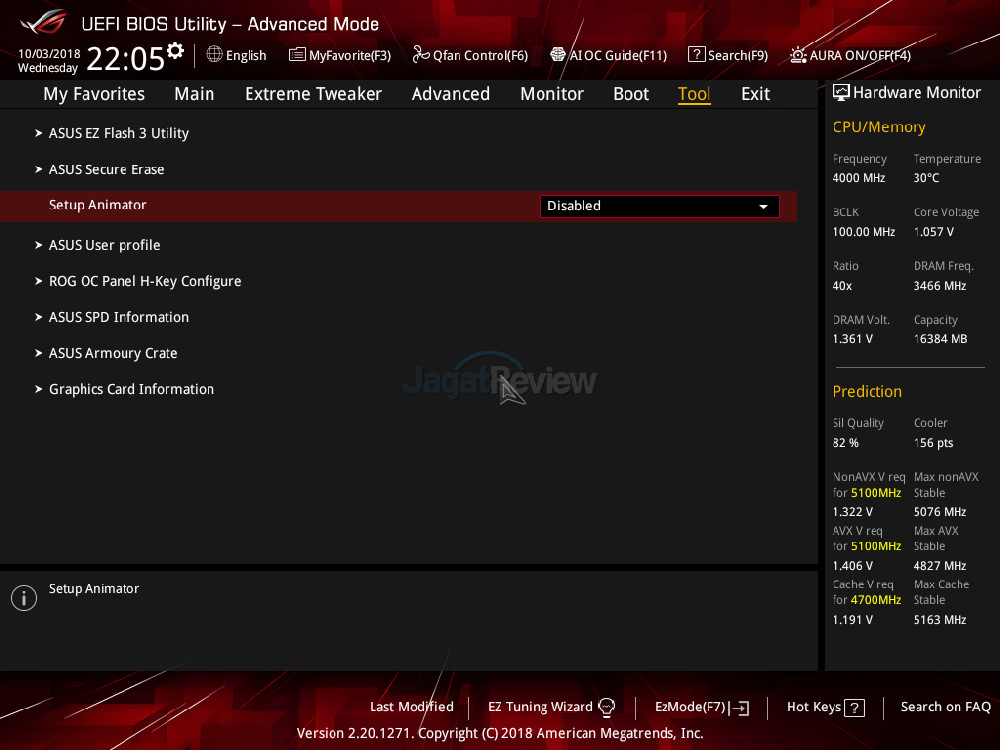Click the Qfan Control fan icon
This screenshot has height=750, width=1000.
(x=421, y=54)
